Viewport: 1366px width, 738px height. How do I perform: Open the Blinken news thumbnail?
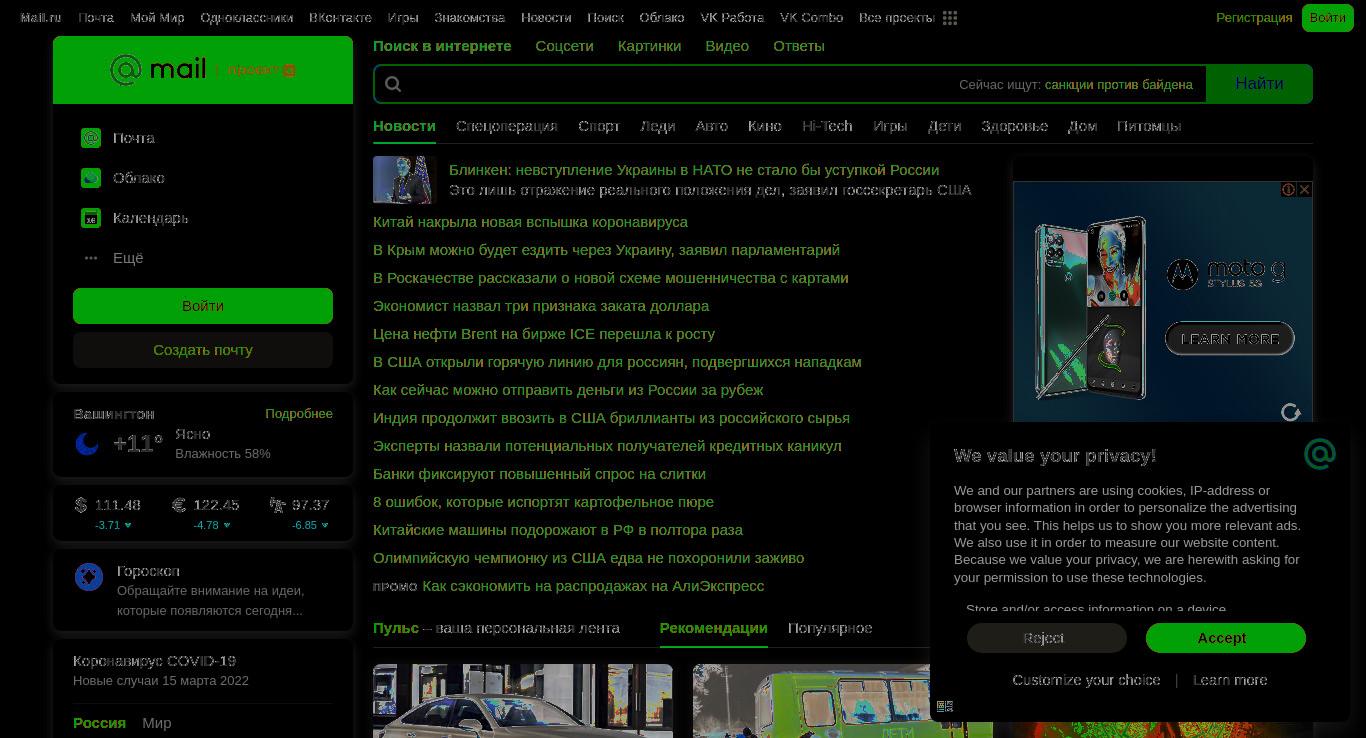coord(405,180)
